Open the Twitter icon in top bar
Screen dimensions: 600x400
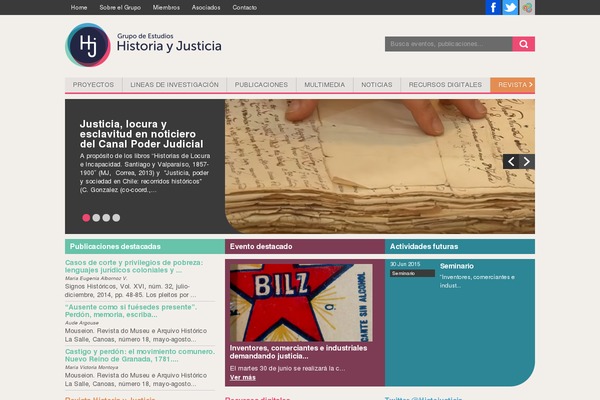pyautogui.click(x=510, y=7)
